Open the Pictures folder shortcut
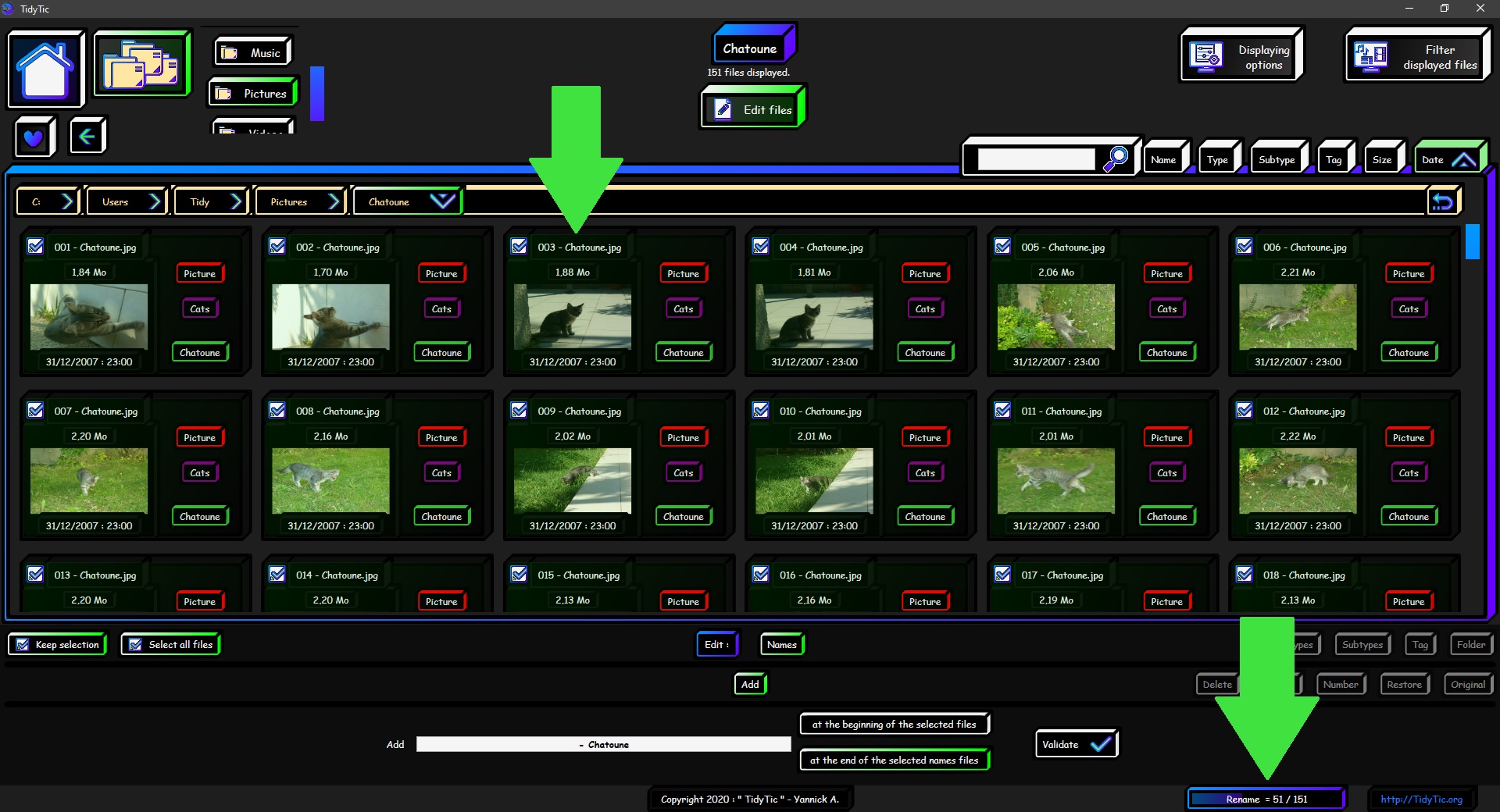 pos(253,93)
